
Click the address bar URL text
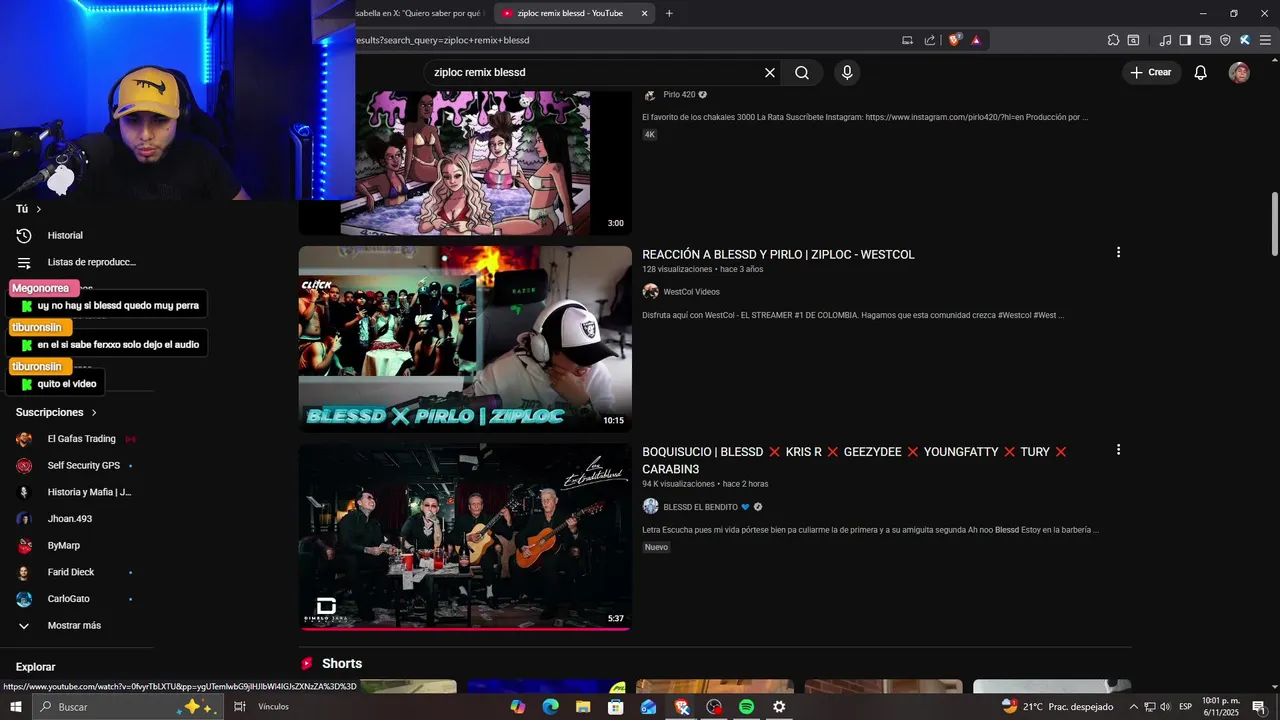click(x=443, y=41)
